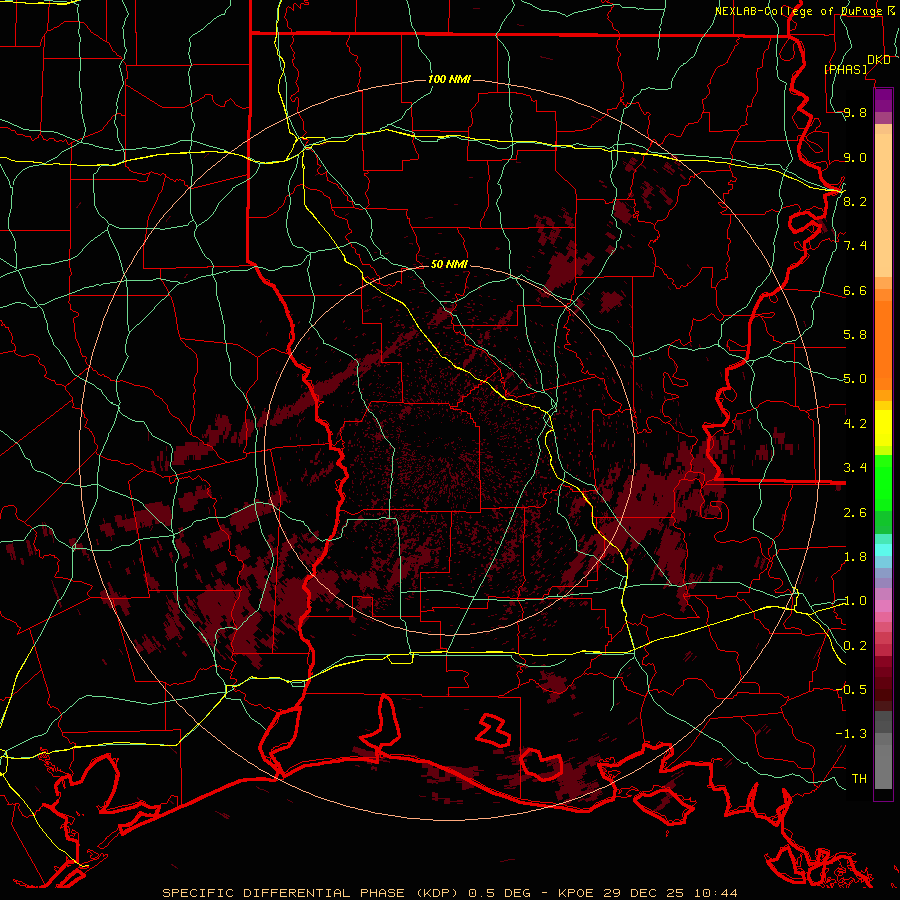Click the TH threshold label on the scale

859,779
